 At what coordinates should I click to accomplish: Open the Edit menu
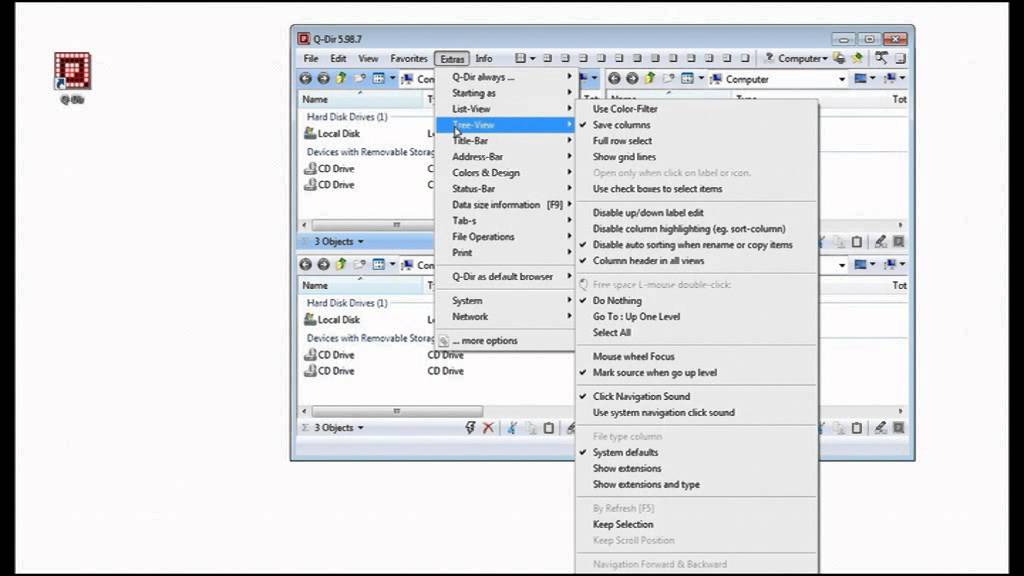(338, 58)
